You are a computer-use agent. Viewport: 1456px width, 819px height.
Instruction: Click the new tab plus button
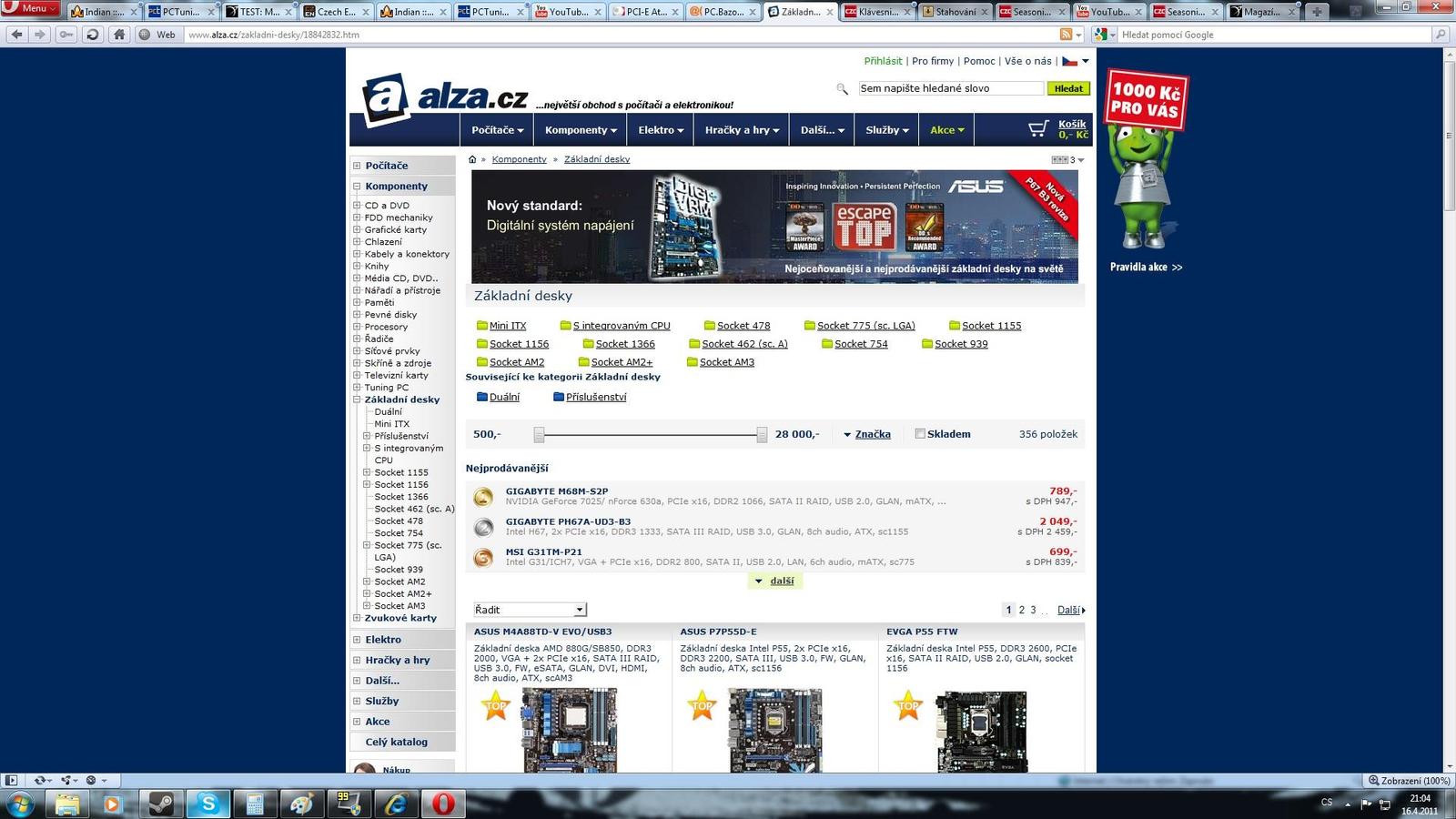pos(1316,12)
